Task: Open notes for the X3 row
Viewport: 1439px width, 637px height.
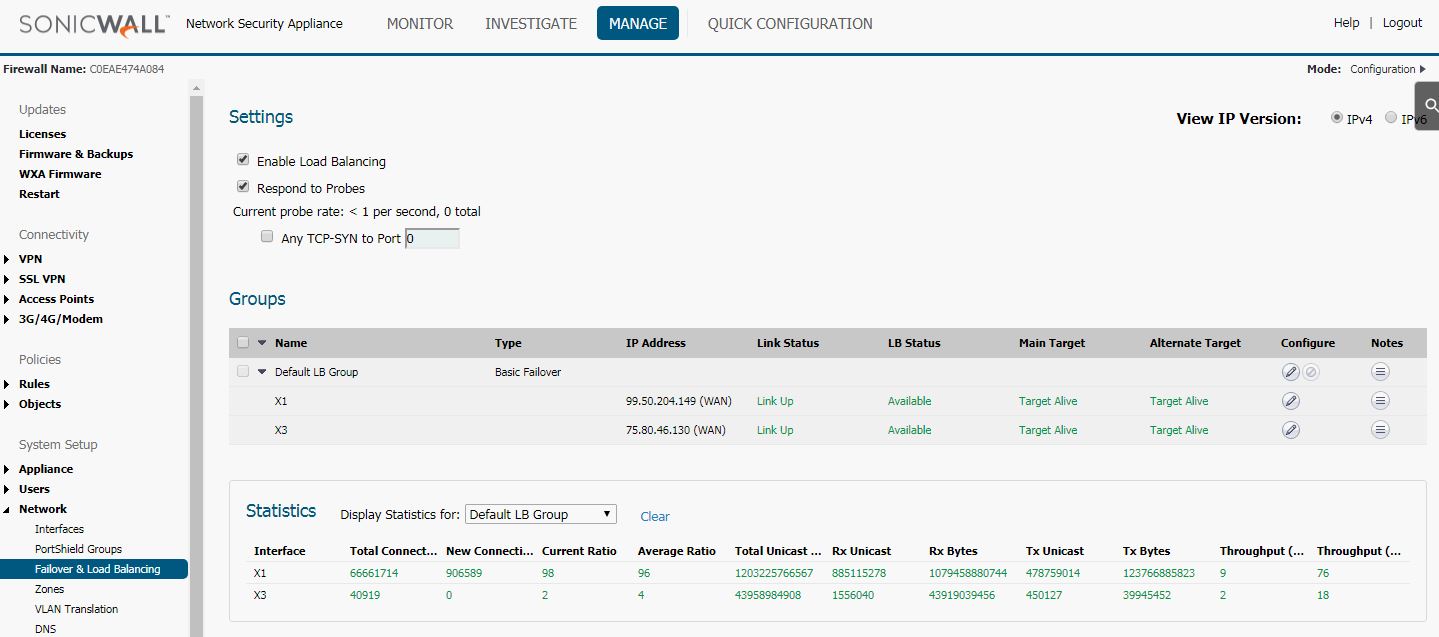Action: [1380, 430]
